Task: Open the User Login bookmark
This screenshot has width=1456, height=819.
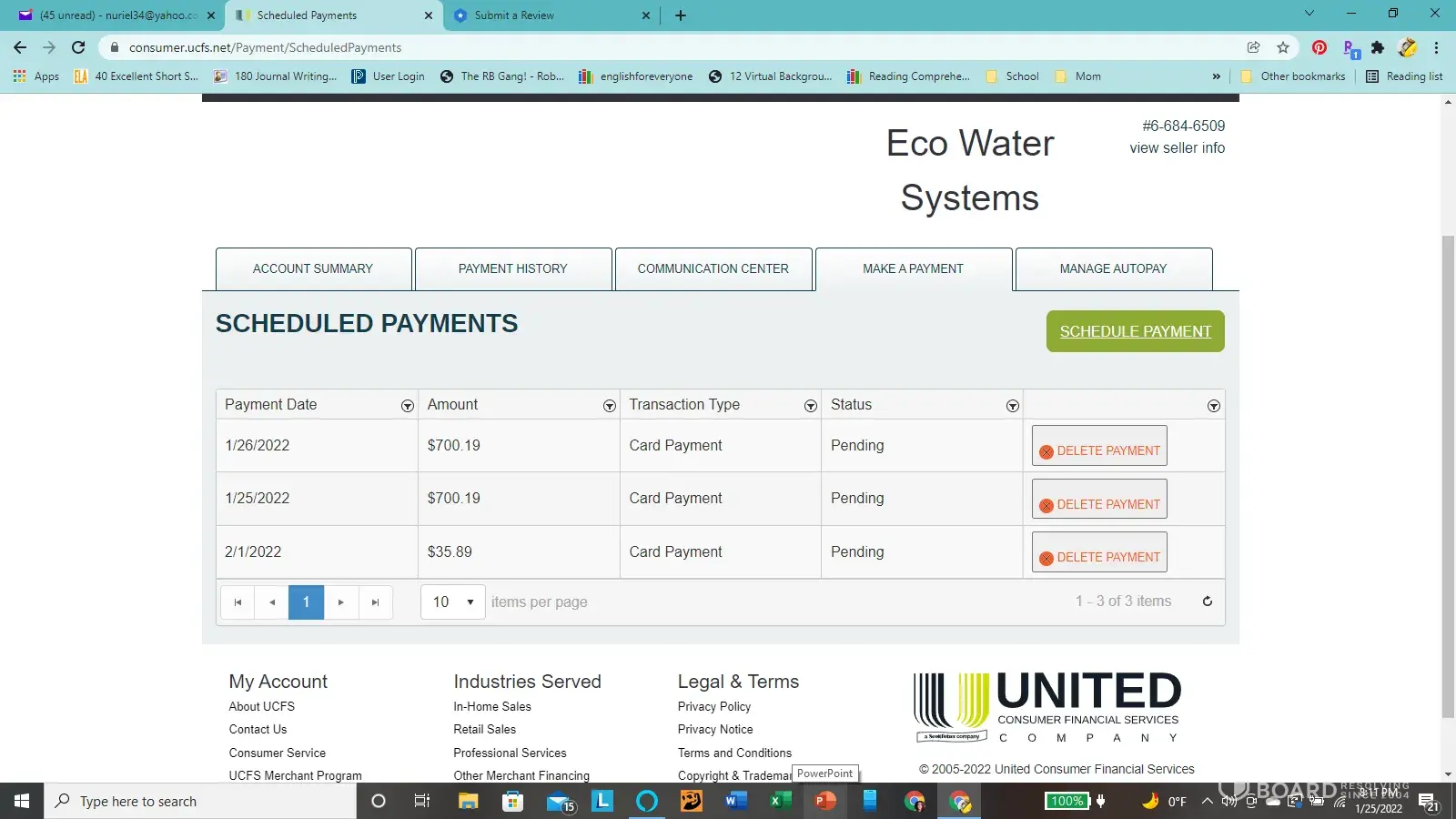Action: [389, 76]
